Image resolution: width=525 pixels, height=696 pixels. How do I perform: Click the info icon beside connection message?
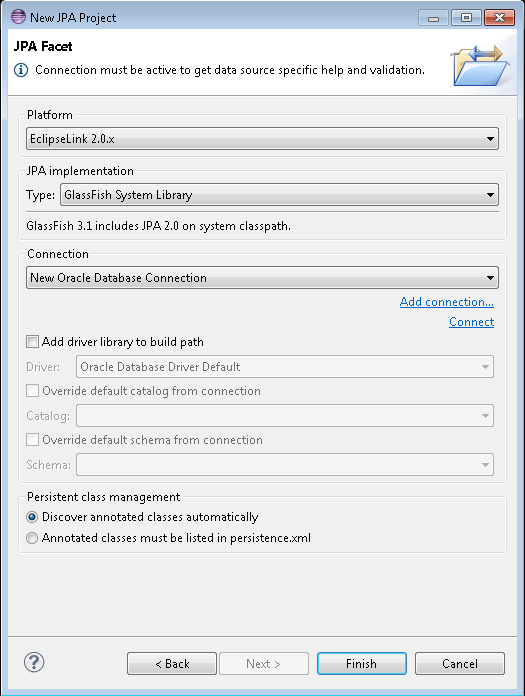(21, 70)
